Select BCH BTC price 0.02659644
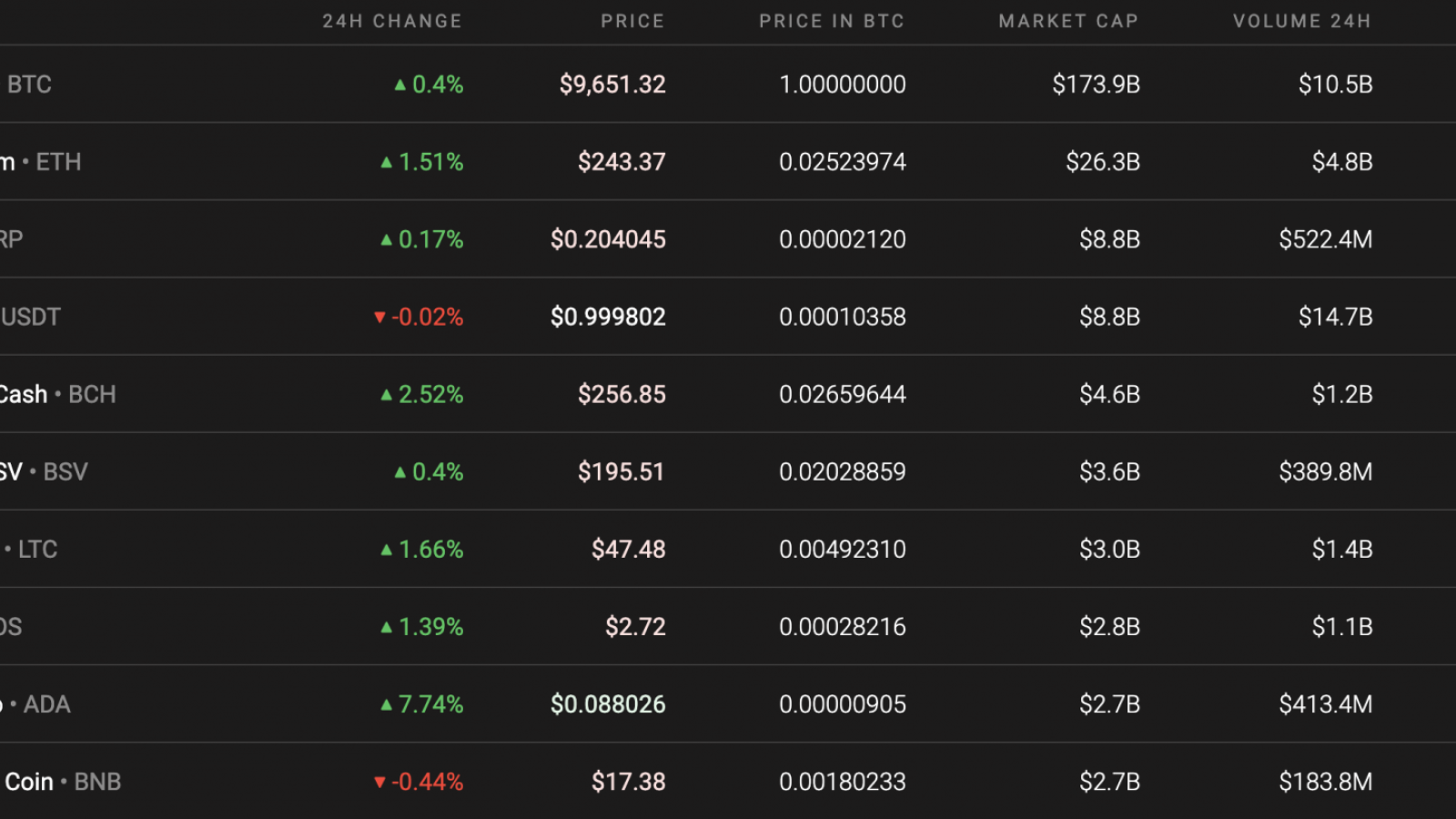Screen dimensions: 1456x819 tap(843, 394)
